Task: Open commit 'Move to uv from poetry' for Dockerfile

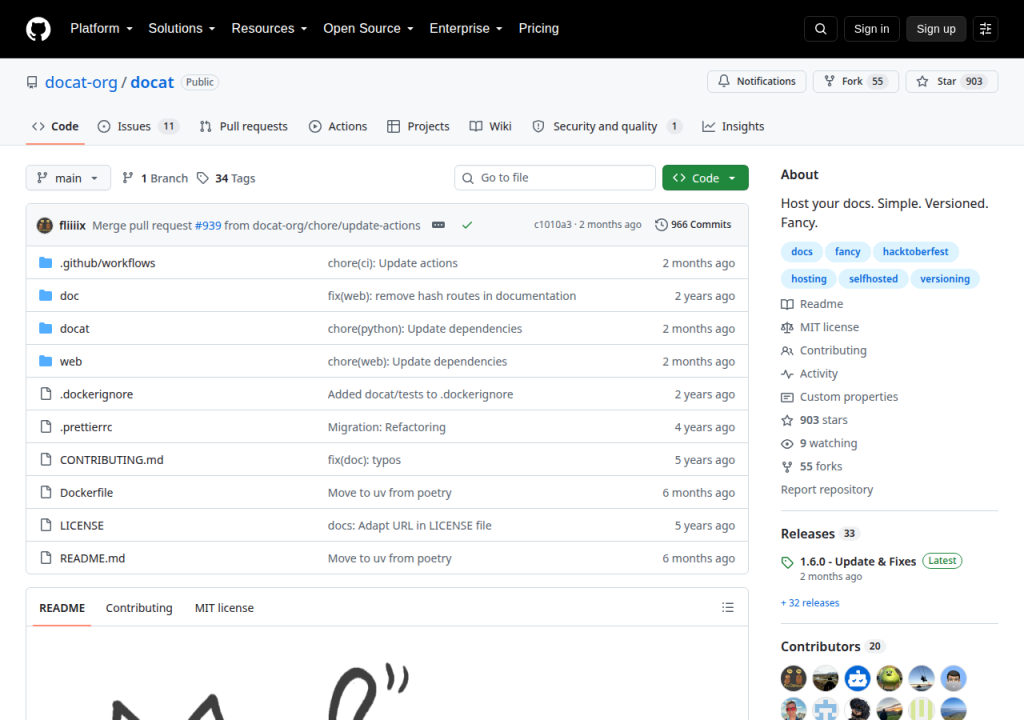Action: [x=390, y=493]
